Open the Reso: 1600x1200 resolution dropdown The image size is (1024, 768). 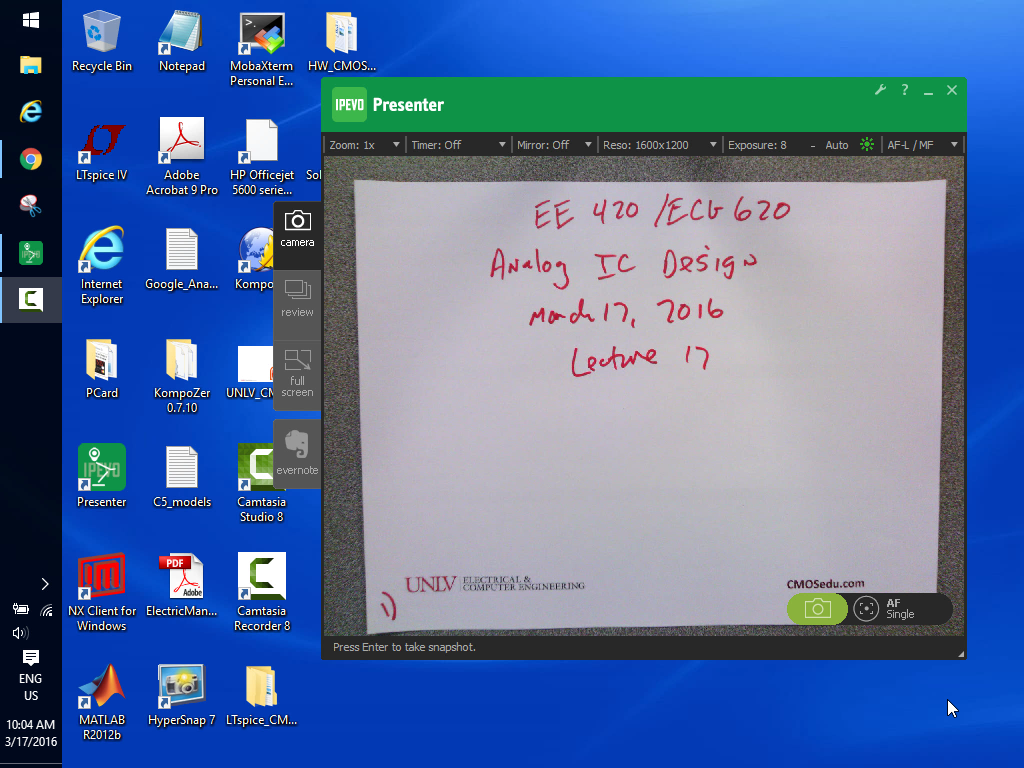pyautogui.click(x=659, y=145)
